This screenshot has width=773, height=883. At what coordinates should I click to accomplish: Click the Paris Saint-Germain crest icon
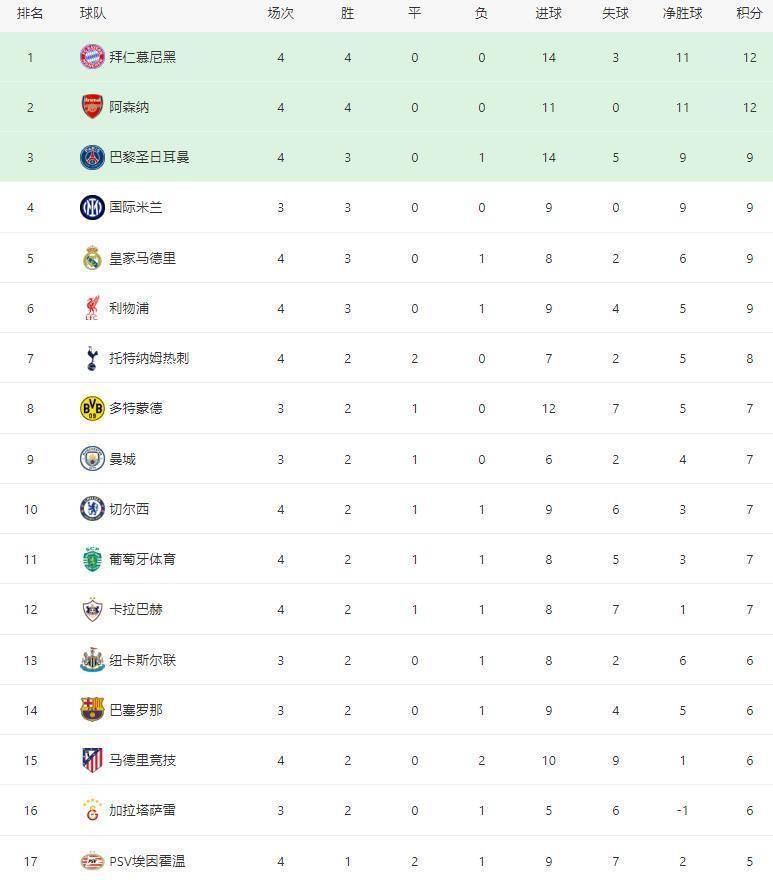click(92, 157)
